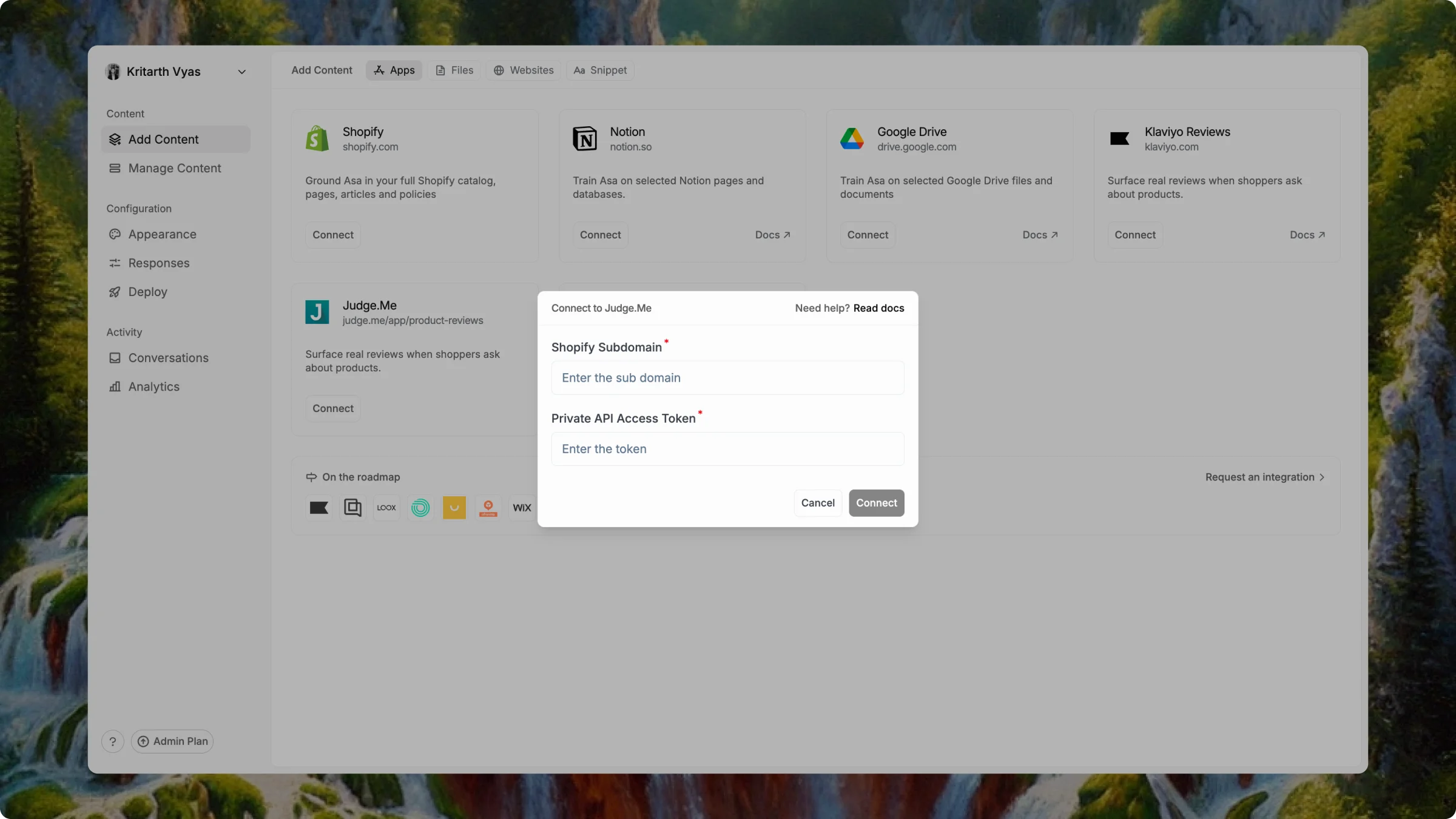Cancel the Judge.Me connect dialog
Screen dimensions: 1456x819
tap(818, 503)
